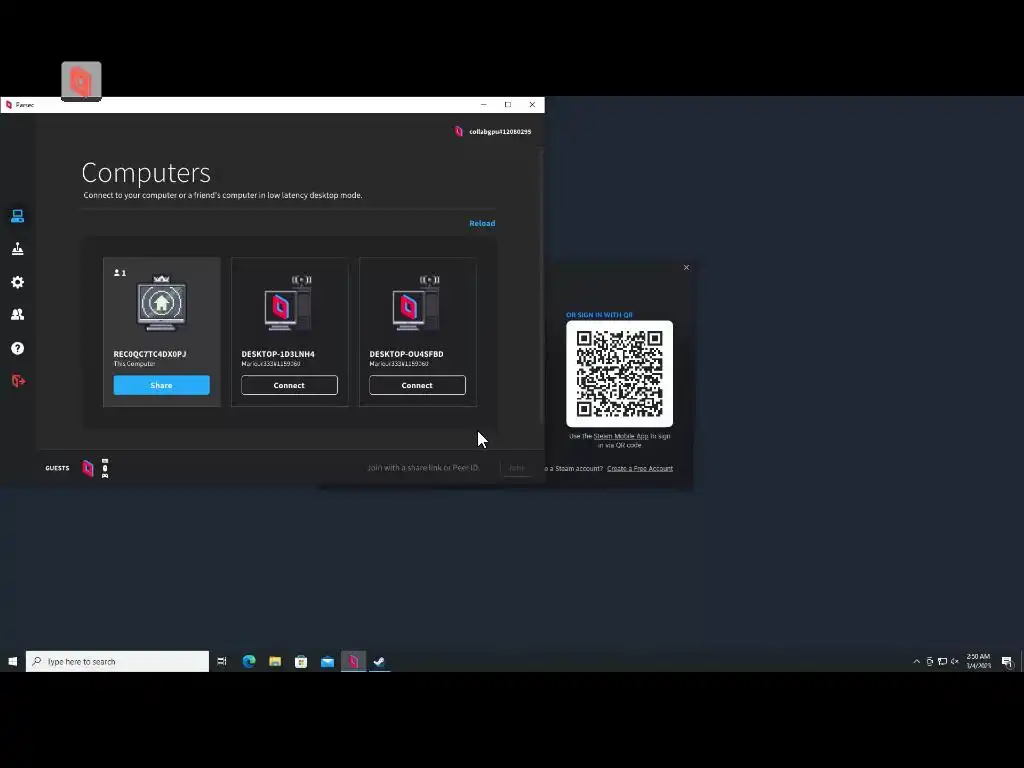
Task: Open Microsoft Store from taskbar
Action: (x=301, y=662)
